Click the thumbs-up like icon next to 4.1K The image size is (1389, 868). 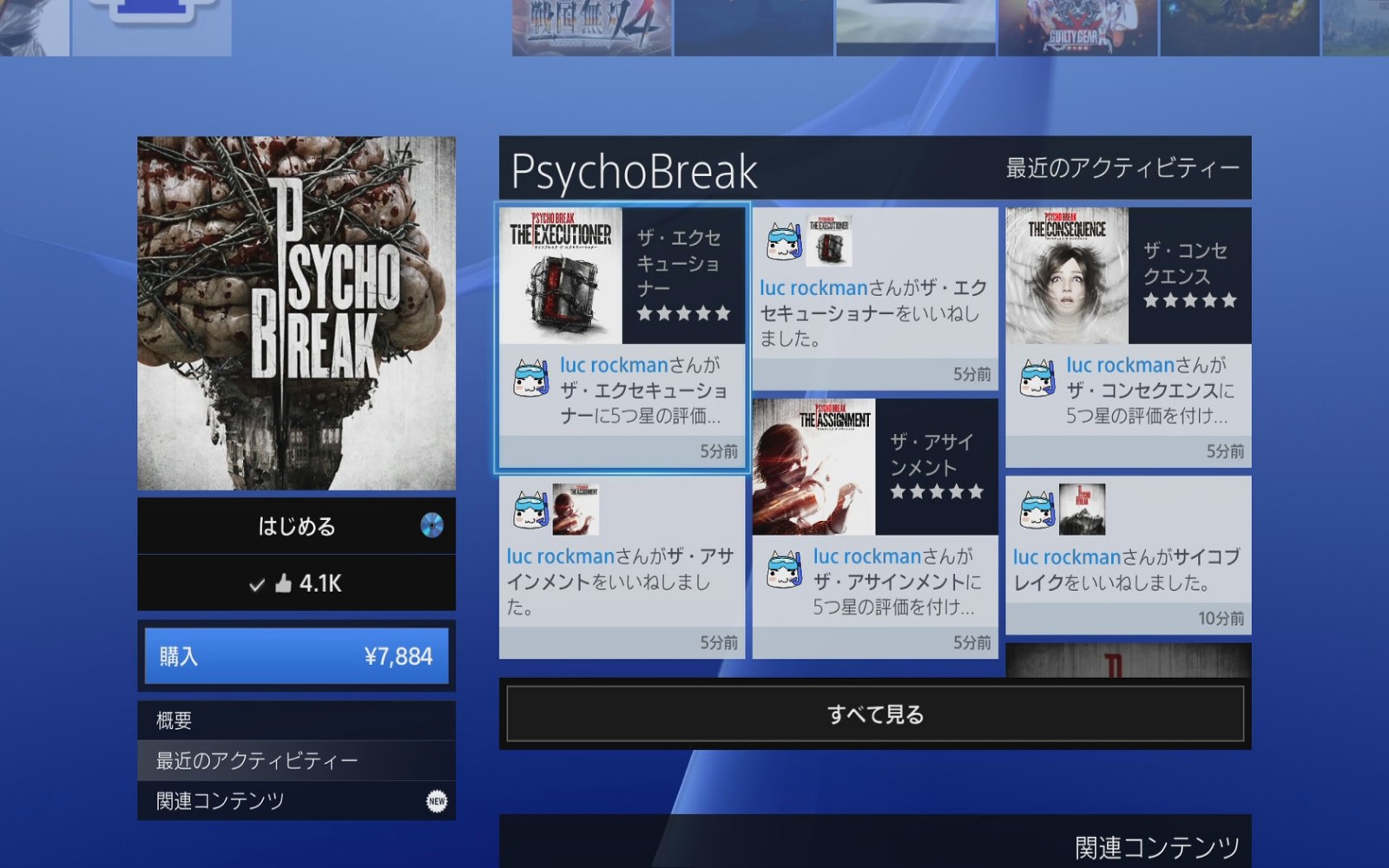point(283,583)
